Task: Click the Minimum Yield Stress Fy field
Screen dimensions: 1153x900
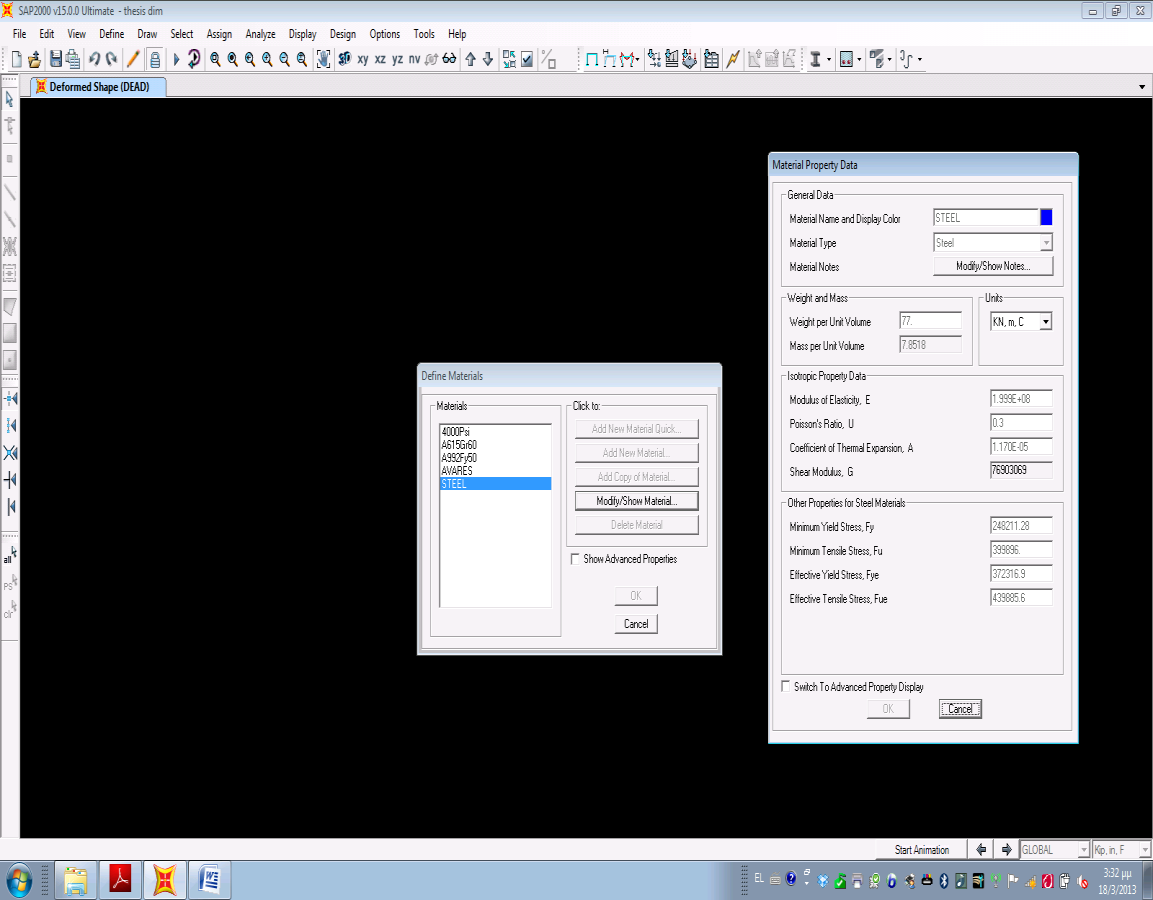Action: (1021, 526)
